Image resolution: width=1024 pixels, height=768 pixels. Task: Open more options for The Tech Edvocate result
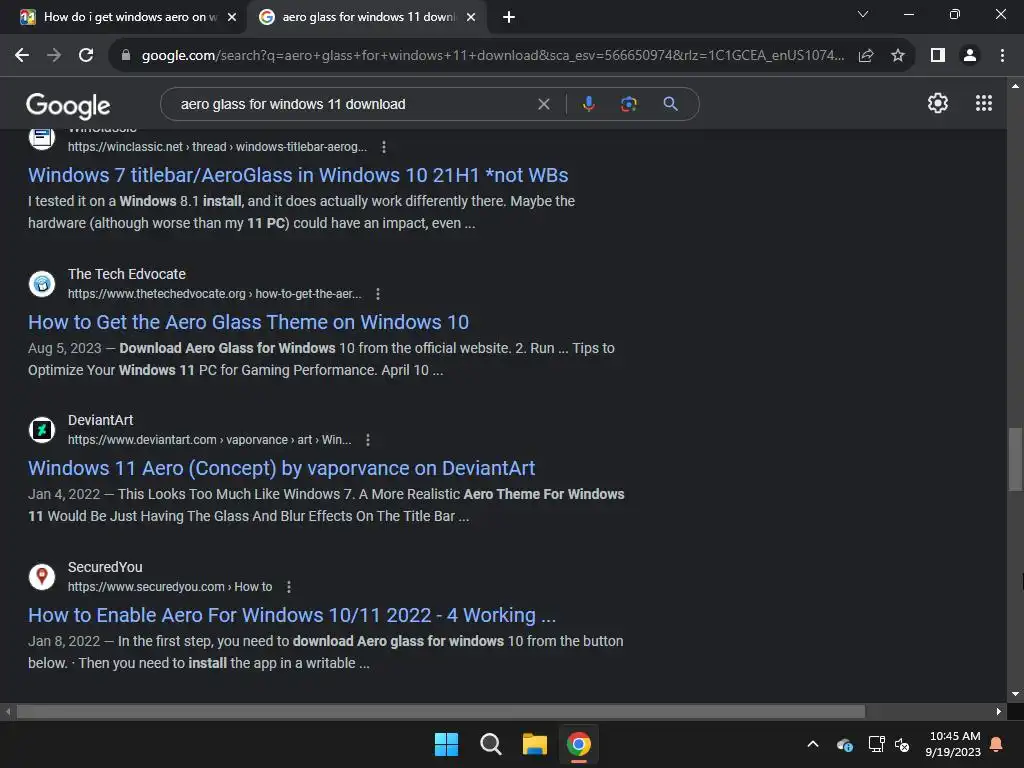[377, 294]
